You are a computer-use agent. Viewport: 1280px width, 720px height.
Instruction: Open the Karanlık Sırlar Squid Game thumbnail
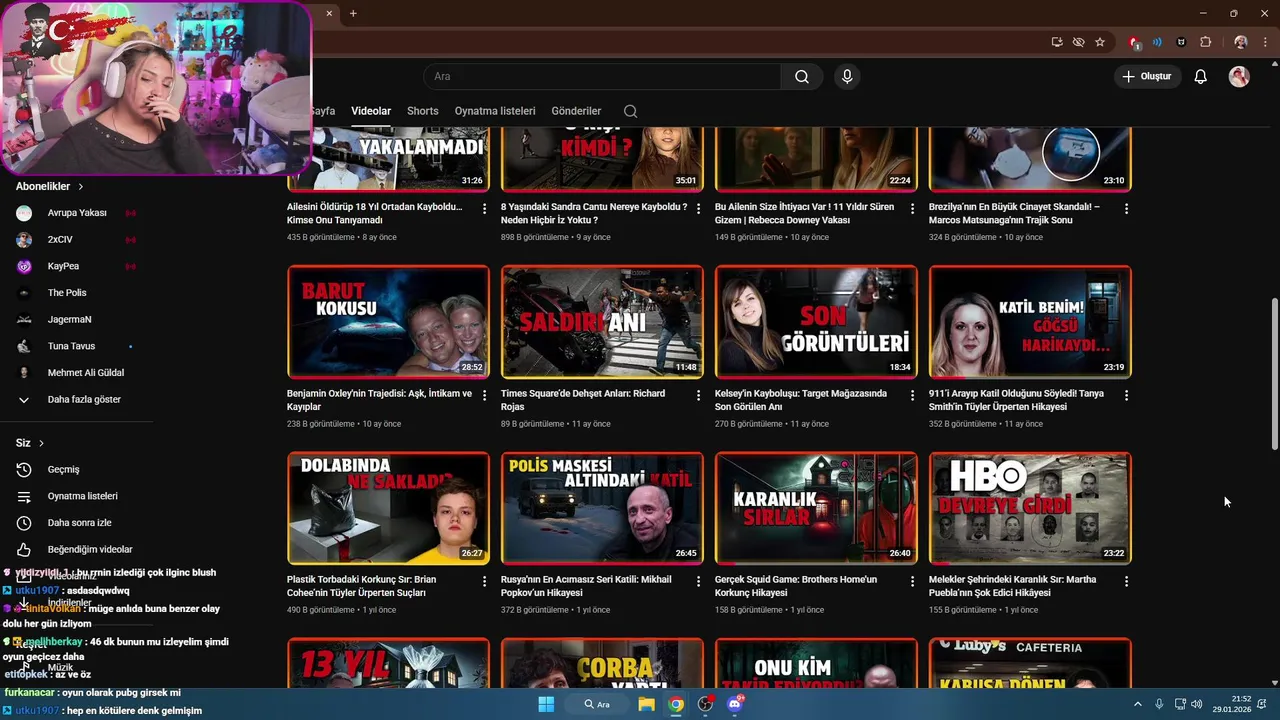click(816, 508)
